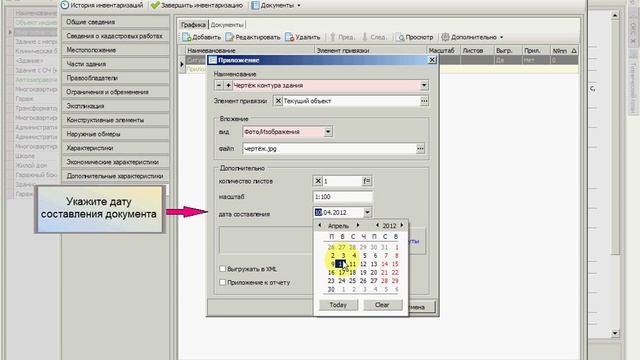Go to next year after 2012
The height and width of the screenshot is (360, 640).
(402, 225)
